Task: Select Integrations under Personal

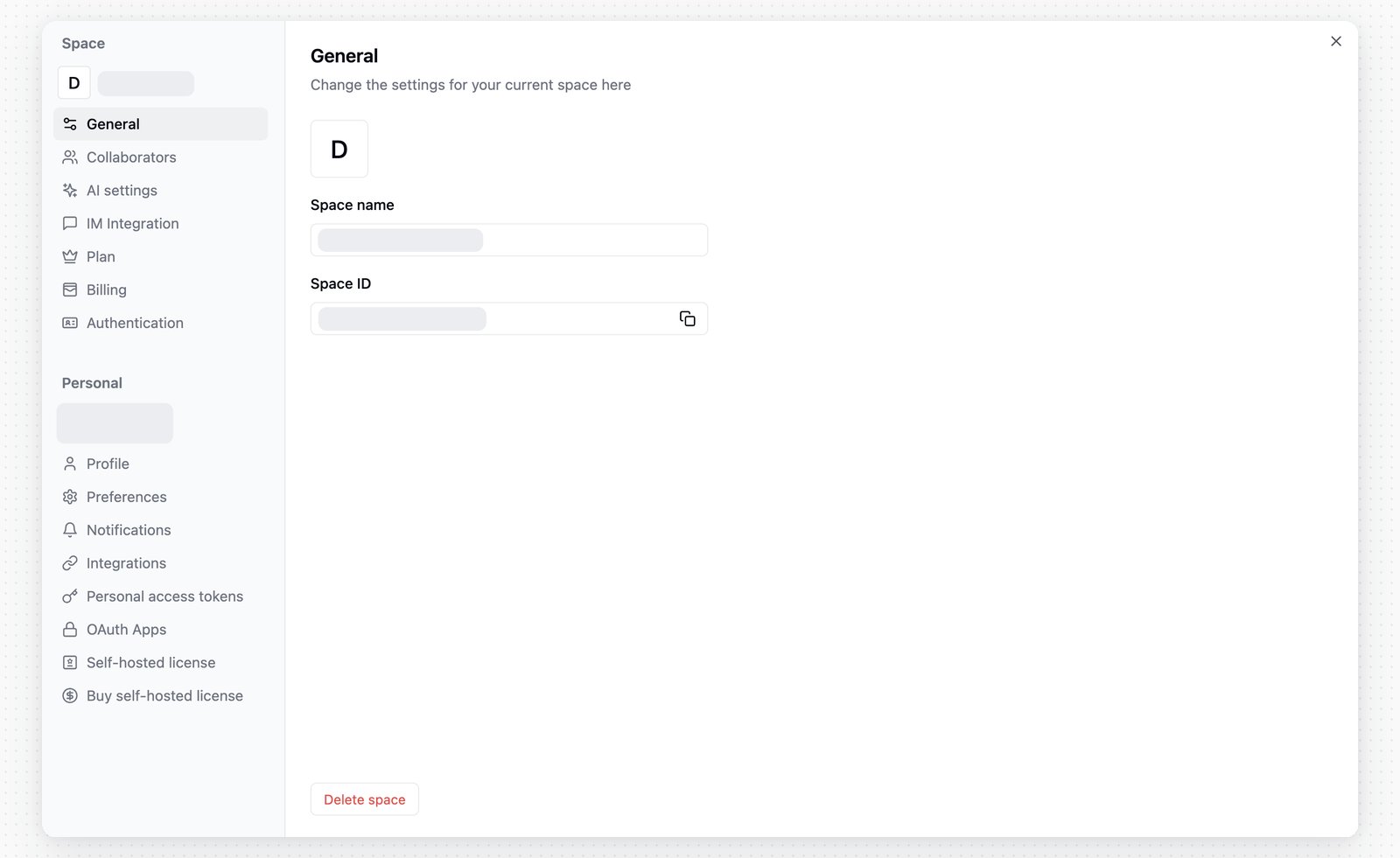Action: (x=161, y=563)
